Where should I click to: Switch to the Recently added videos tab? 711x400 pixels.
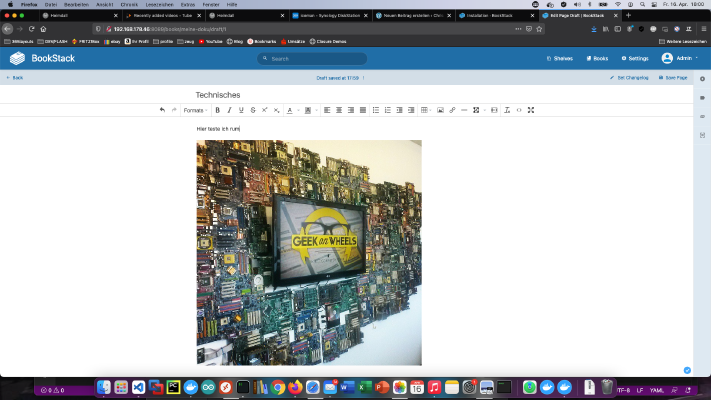pos(163,15)
